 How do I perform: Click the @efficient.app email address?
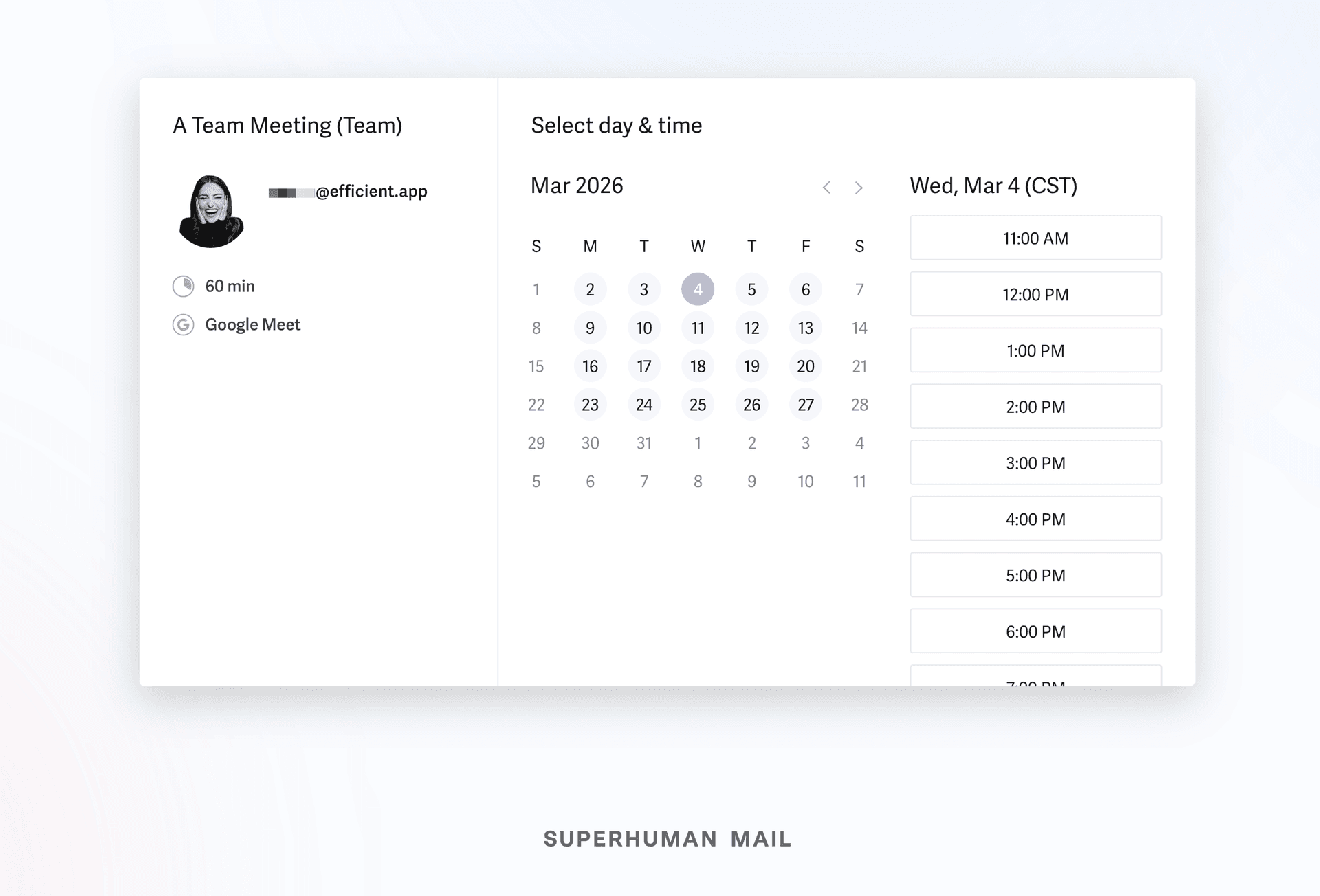pos(346,191)
